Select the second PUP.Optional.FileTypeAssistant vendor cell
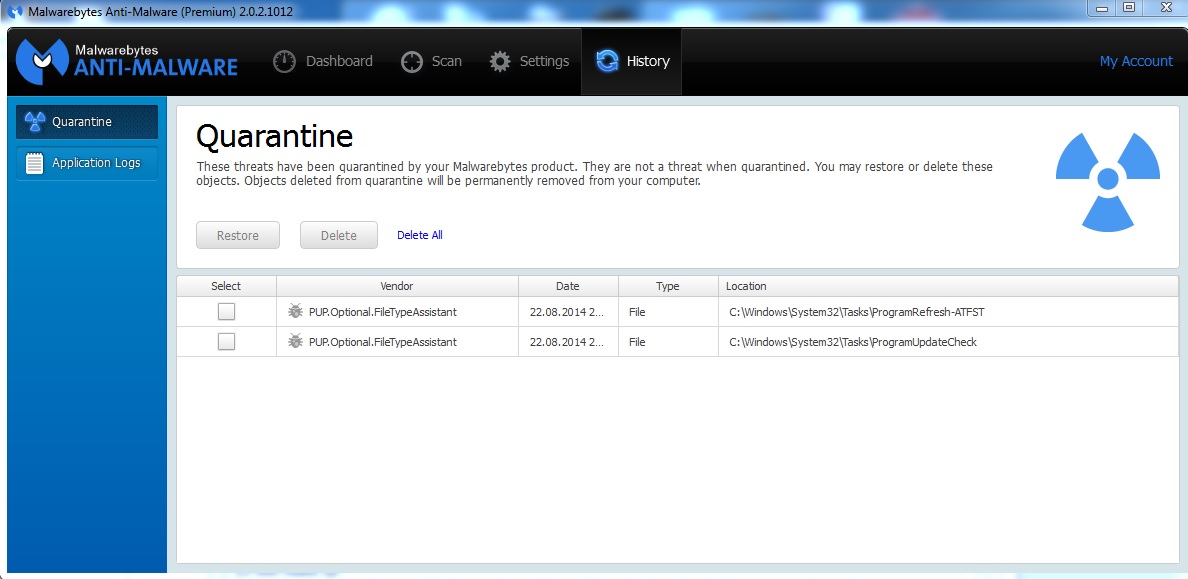1188x579 pixels. click(x=398, y=342)
